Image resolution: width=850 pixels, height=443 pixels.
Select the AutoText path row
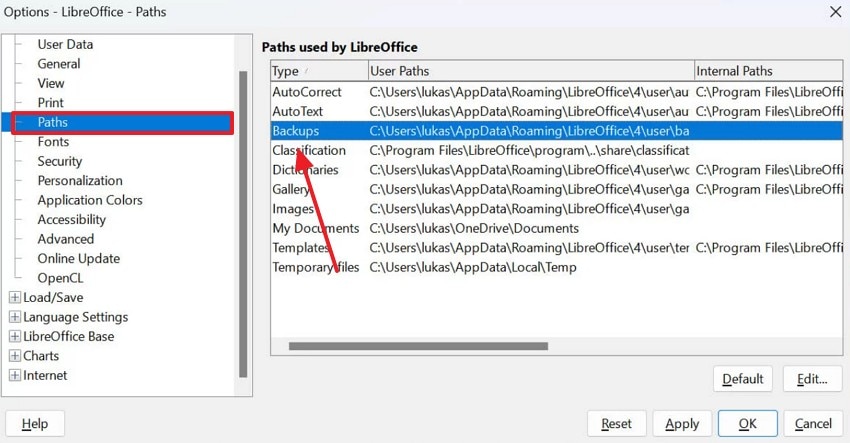[x=557, y=112]
